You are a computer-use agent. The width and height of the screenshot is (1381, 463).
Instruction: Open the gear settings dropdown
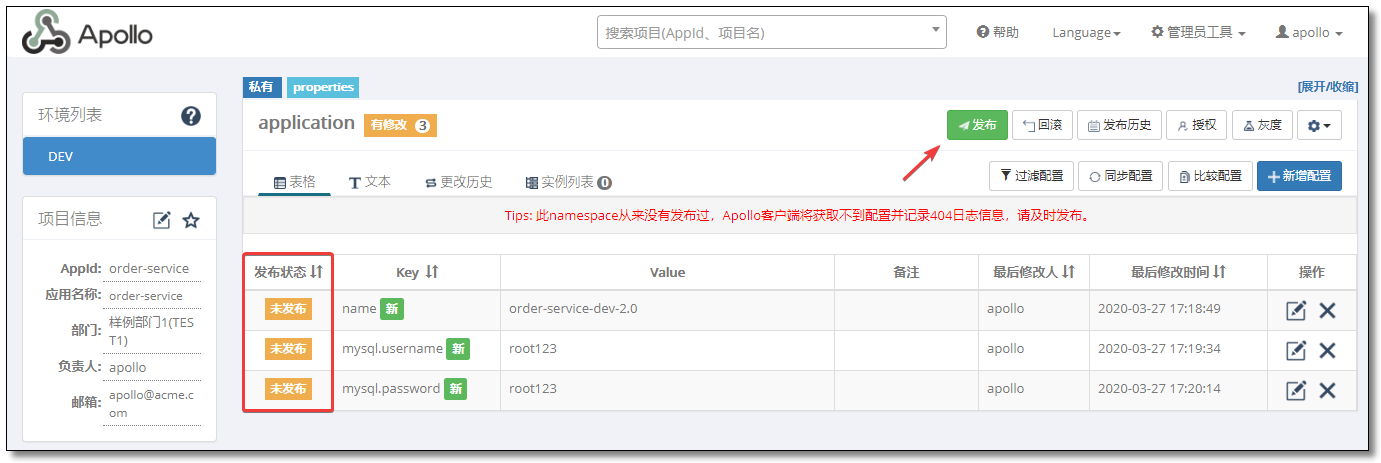(1319, 125)
